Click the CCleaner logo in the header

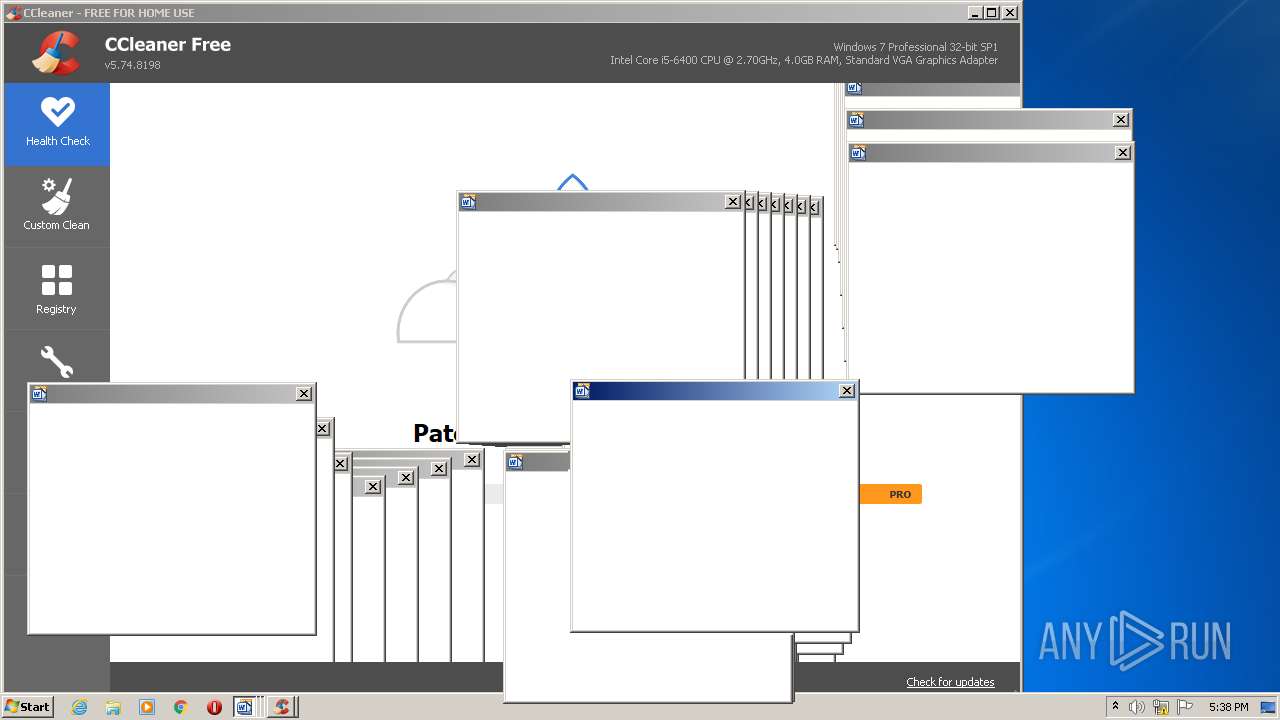click(x=55, y=54)
